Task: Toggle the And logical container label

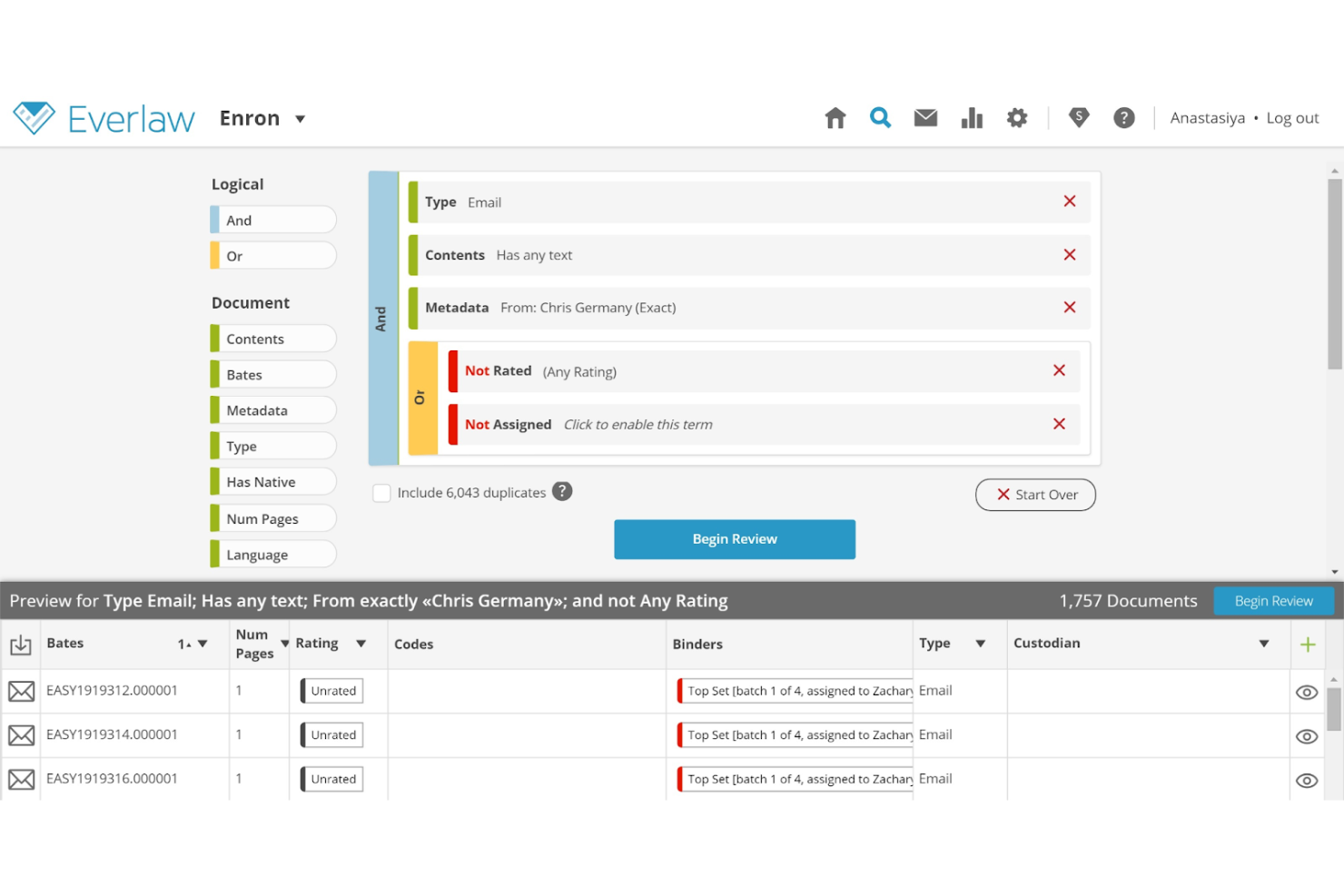Action: click(382, 319)
